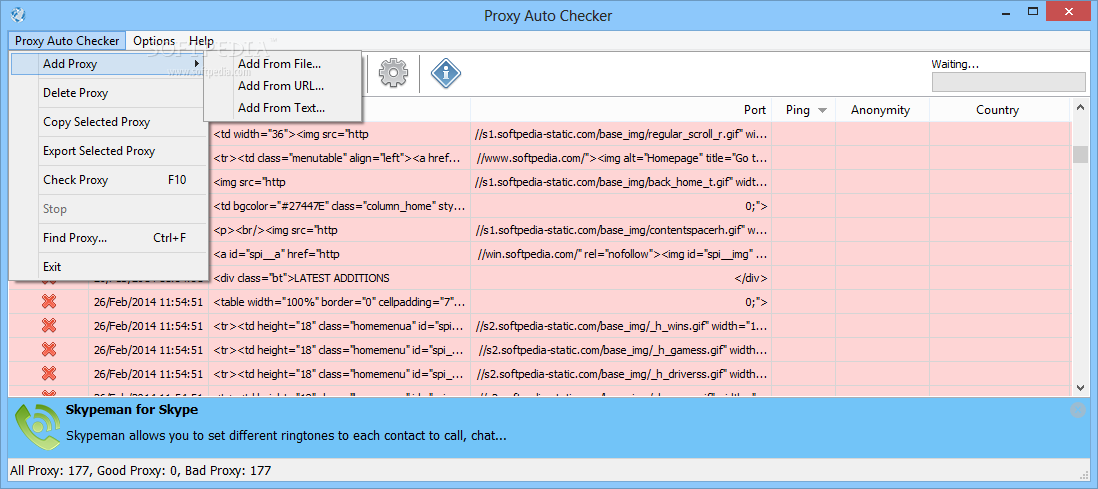Open the Skypeman for Skype link
Screen dimensions: 1098x489
tap(132, 409)
